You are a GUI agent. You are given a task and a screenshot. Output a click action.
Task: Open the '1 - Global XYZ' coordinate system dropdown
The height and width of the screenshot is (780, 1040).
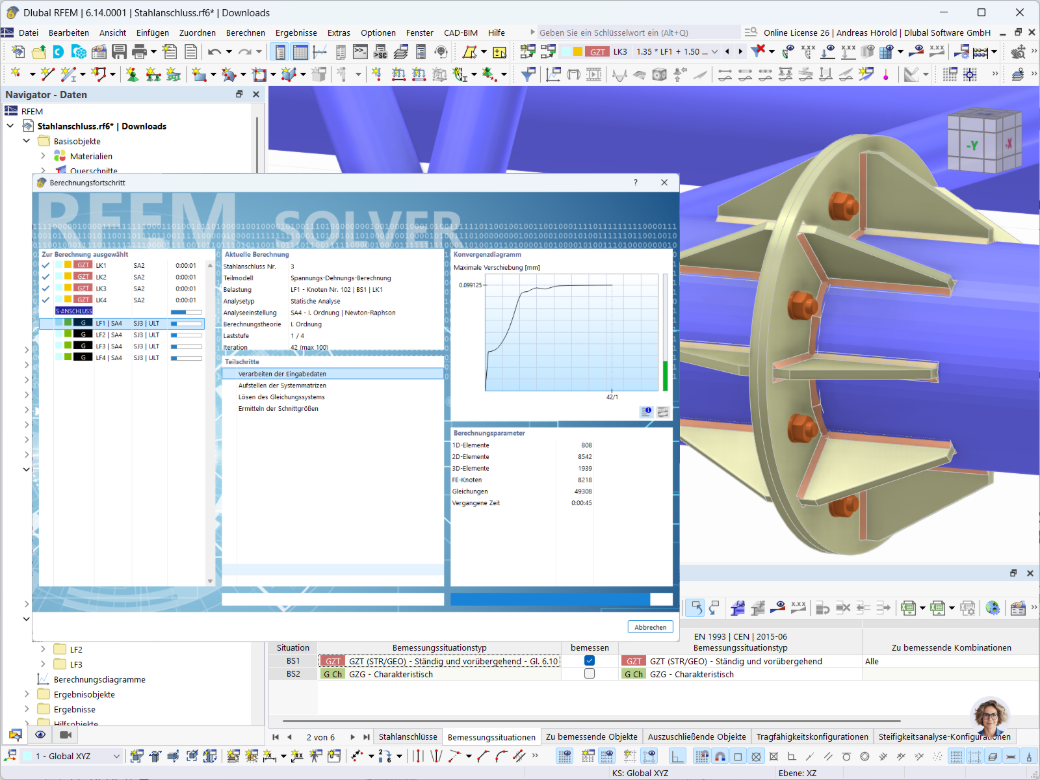(117, 755)
